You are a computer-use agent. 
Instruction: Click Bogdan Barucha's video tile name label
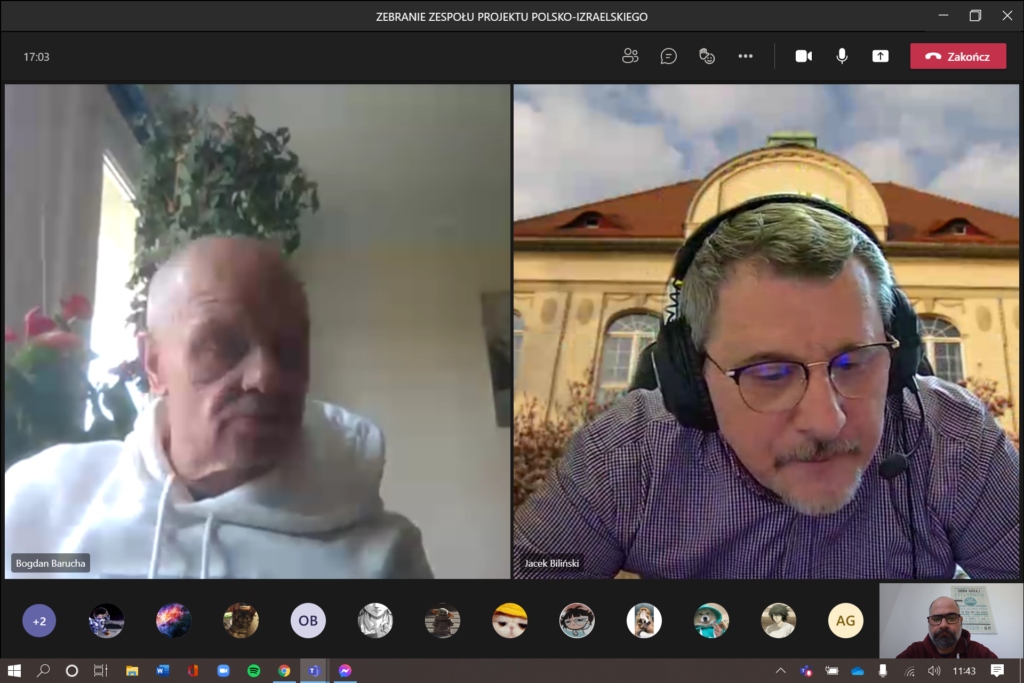point(50,563)
